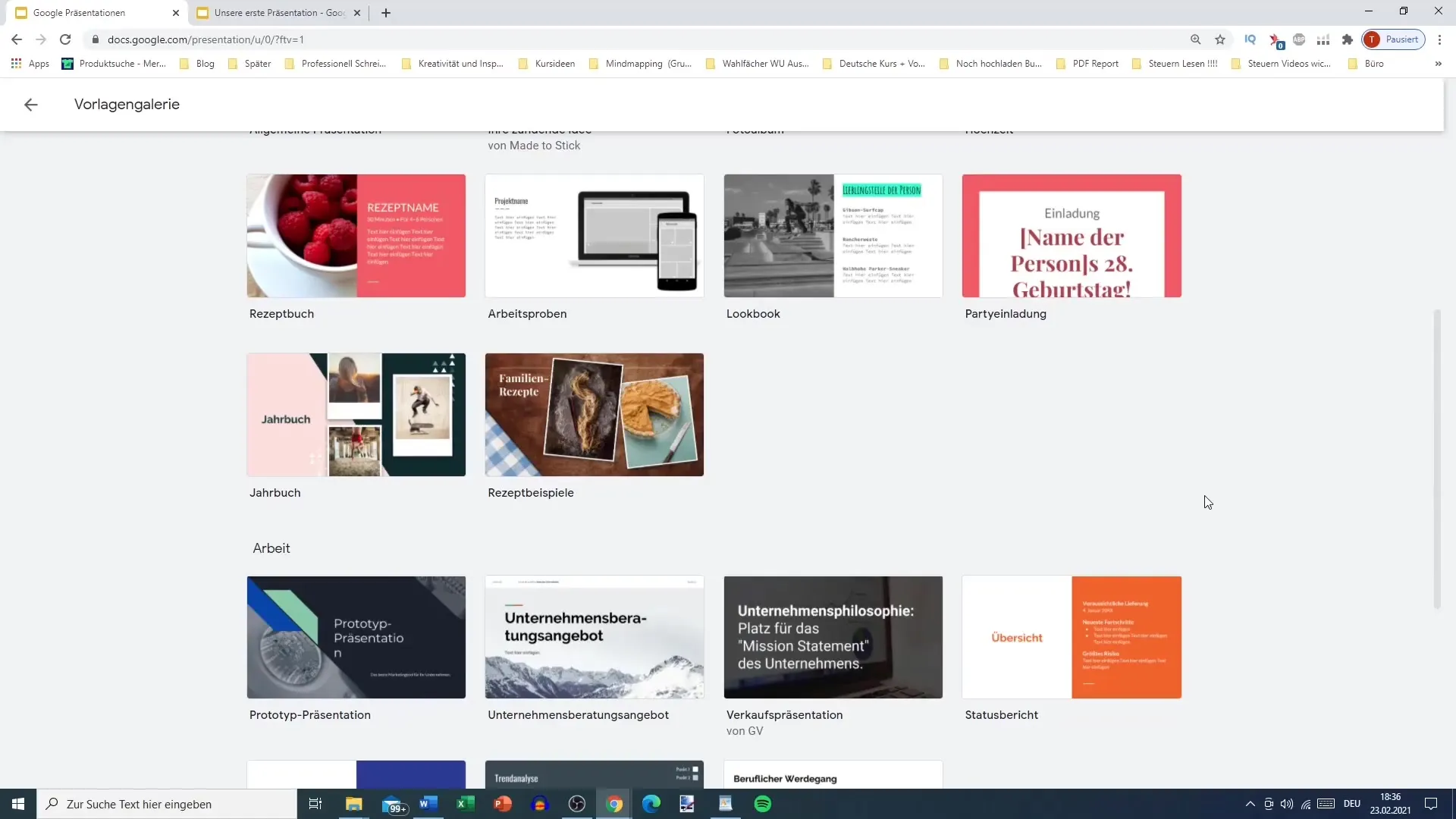The height and width of the screenshot is (819, 1456).
Task: Open the Büro bookmark folder
Action: (x=1367, y=64)
